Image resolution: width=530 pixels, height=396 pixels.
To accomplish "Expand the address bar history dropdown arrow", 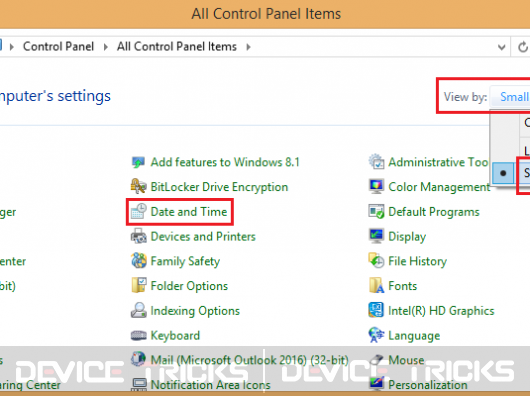I will (502, 47).
